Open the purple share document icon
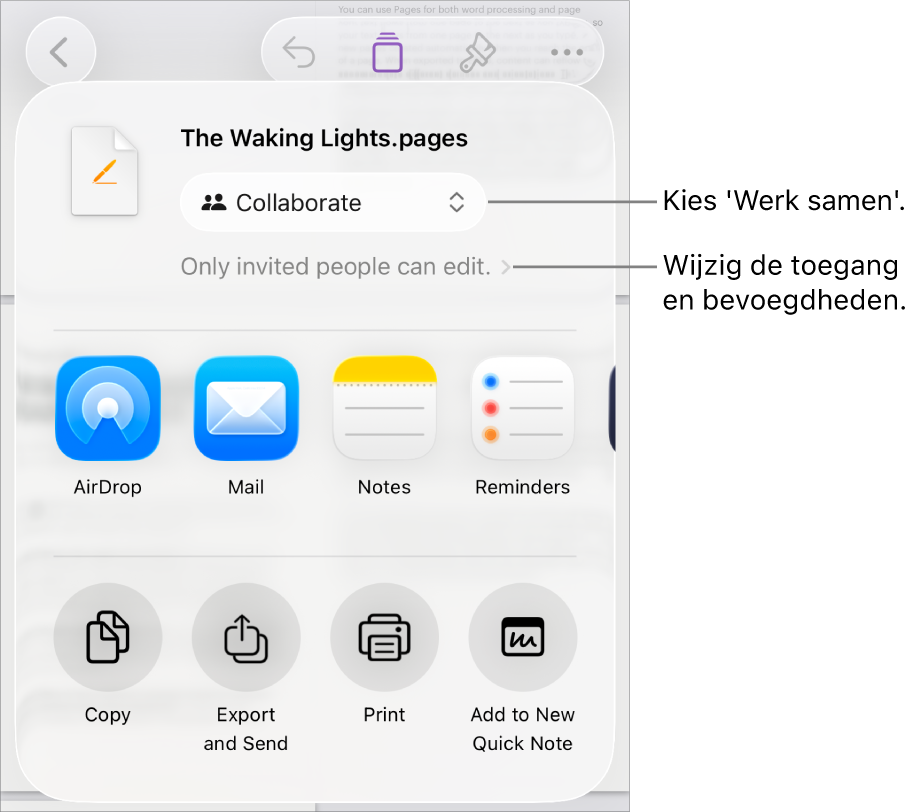Screen dimensions: 916x812 point(388,53)
